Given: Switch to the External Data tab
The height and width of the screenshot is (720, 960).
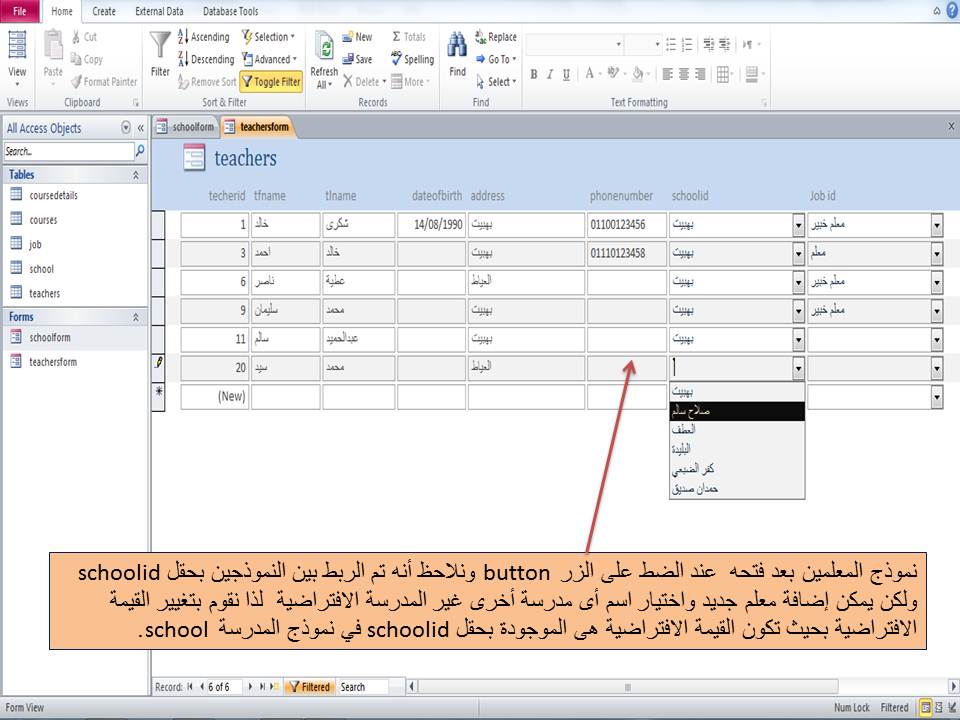Looking at the screenshot, I should coord(159,11).
